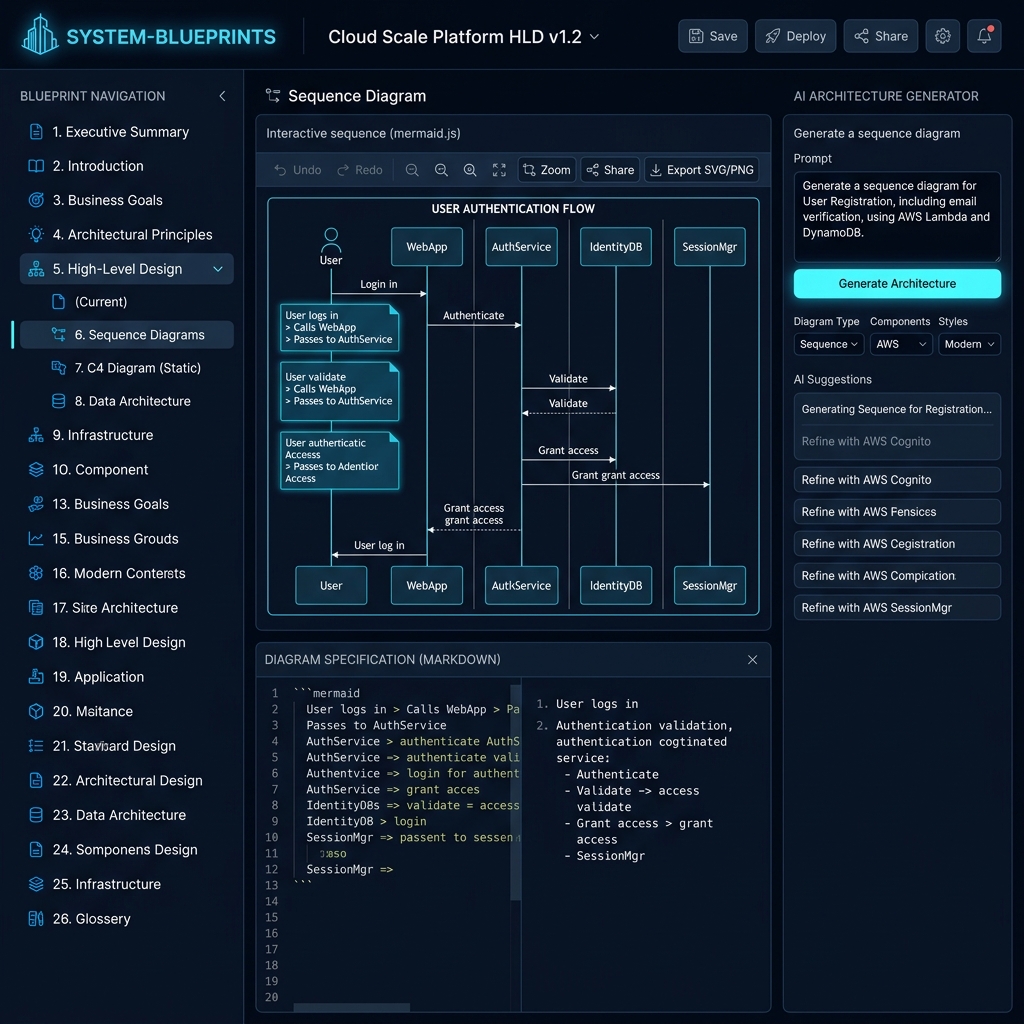Redo the diagram change
The image size is (1024, 1024).
pyautogui.click(x=359, y=170)
